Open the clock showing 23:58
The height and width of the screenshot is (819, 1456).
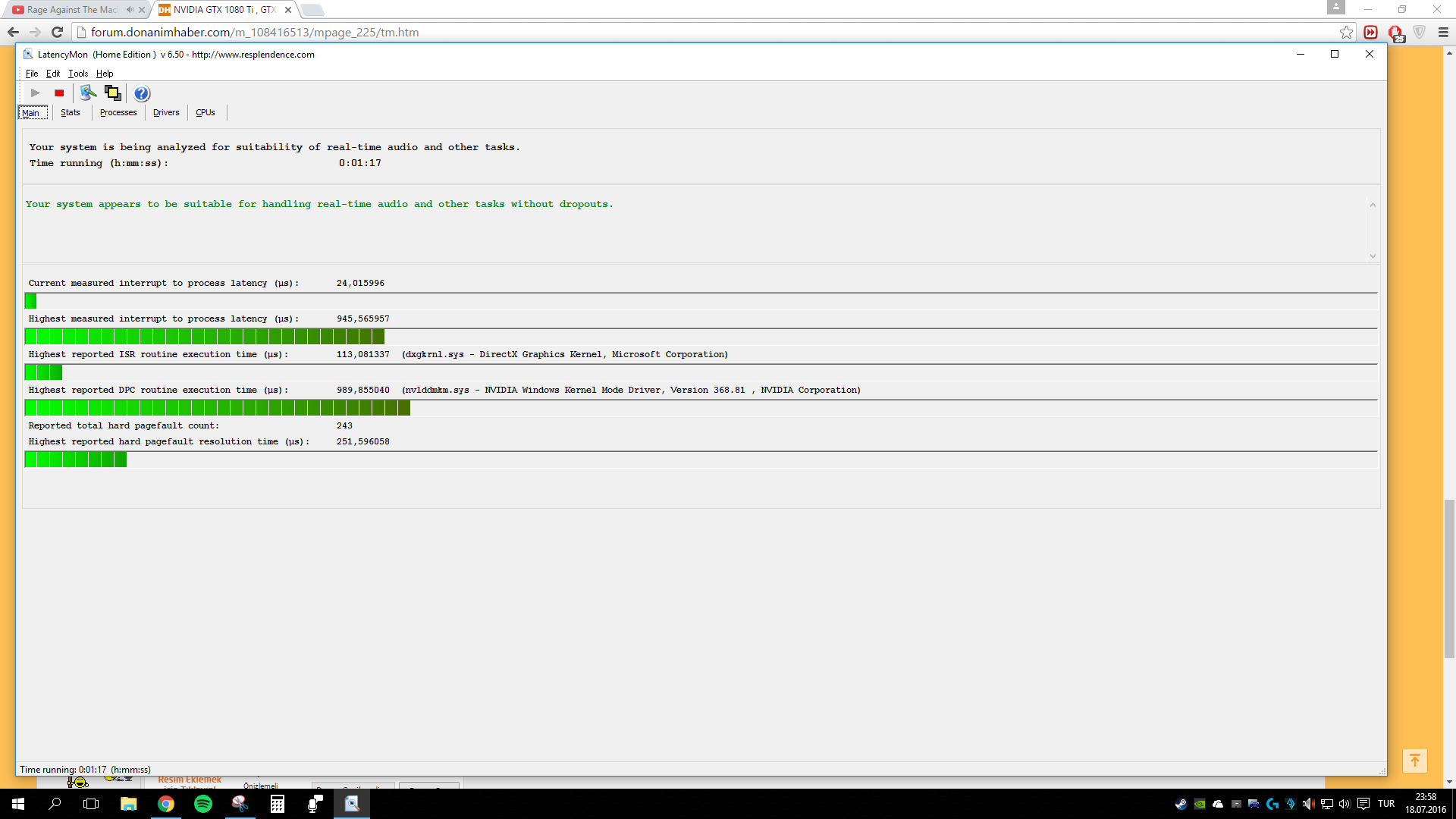pyautogui.click(x=1426, y=804)
